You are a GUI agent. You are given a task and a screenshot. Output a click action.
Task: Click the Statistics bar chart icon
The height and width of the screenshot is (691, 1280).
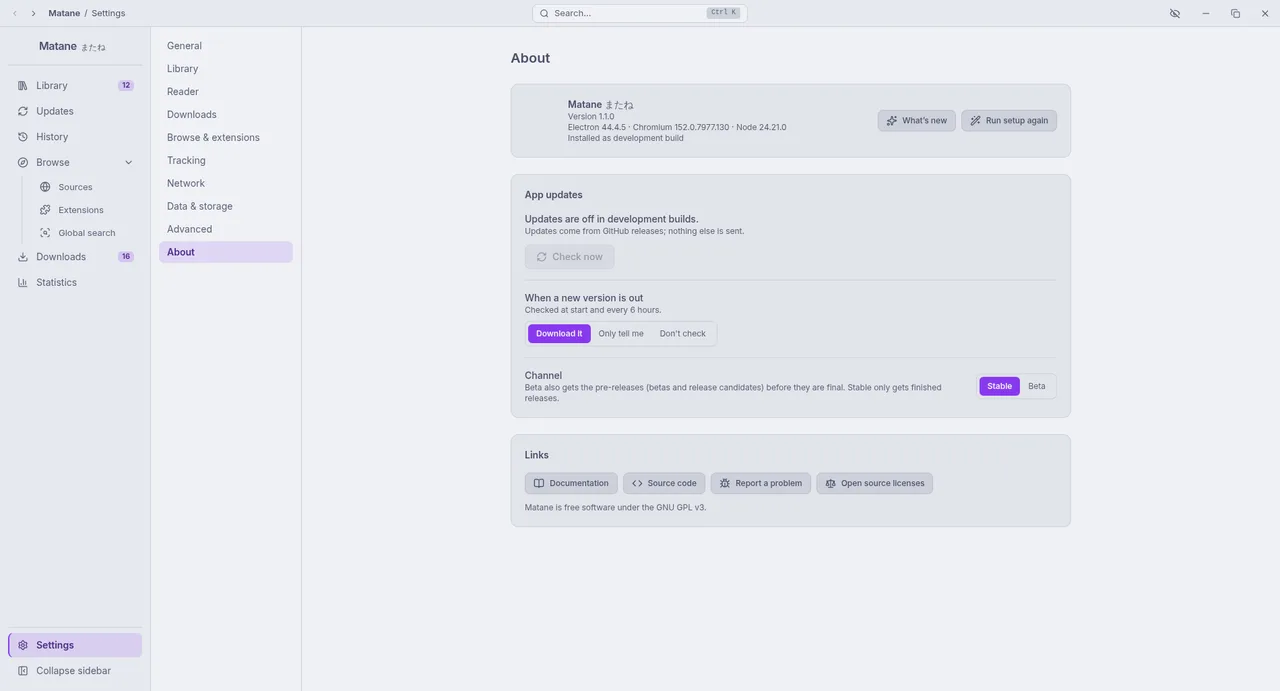(x=23, y=282)
